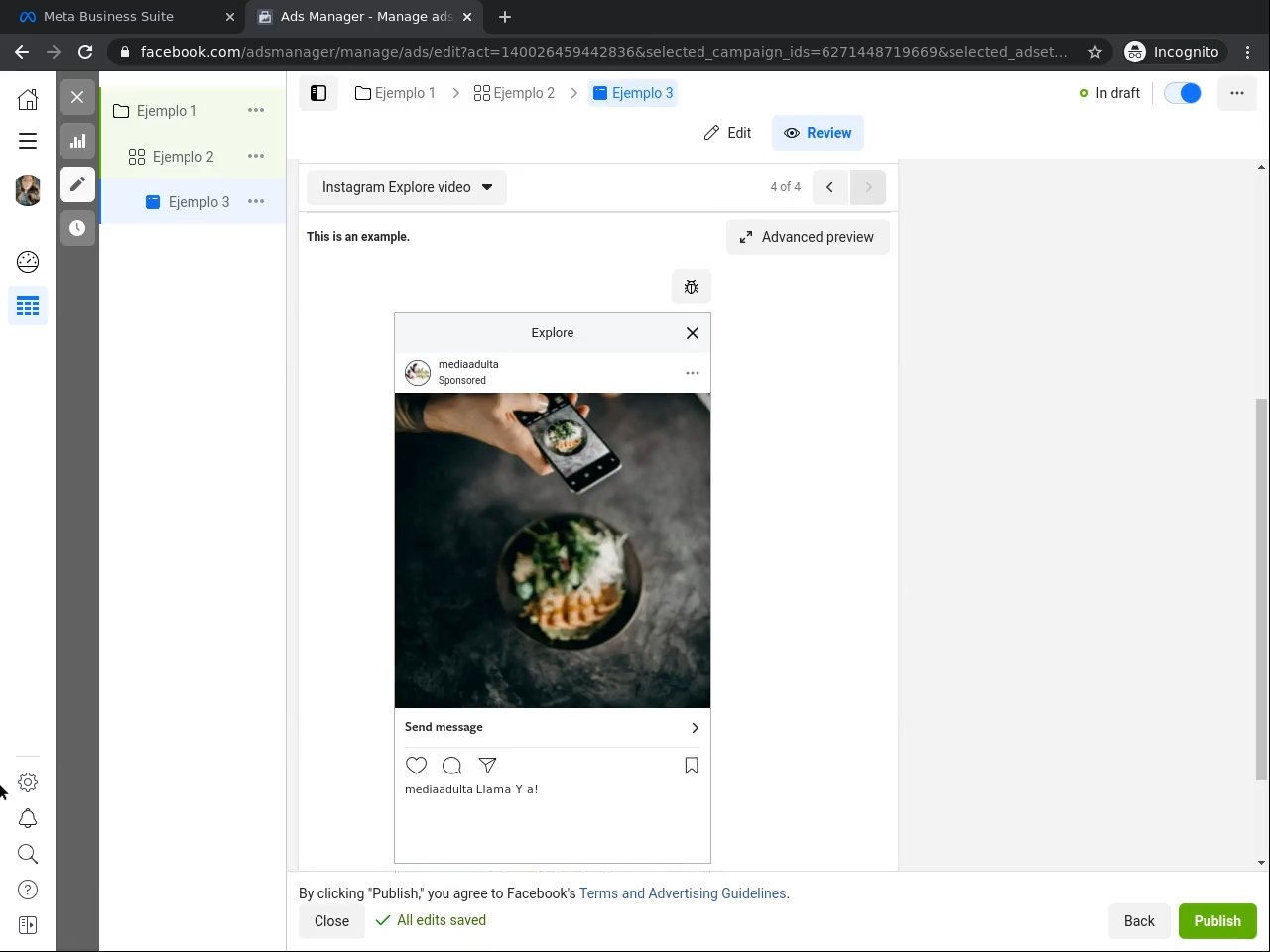Click the bug report icon above preview

(692, 287)
